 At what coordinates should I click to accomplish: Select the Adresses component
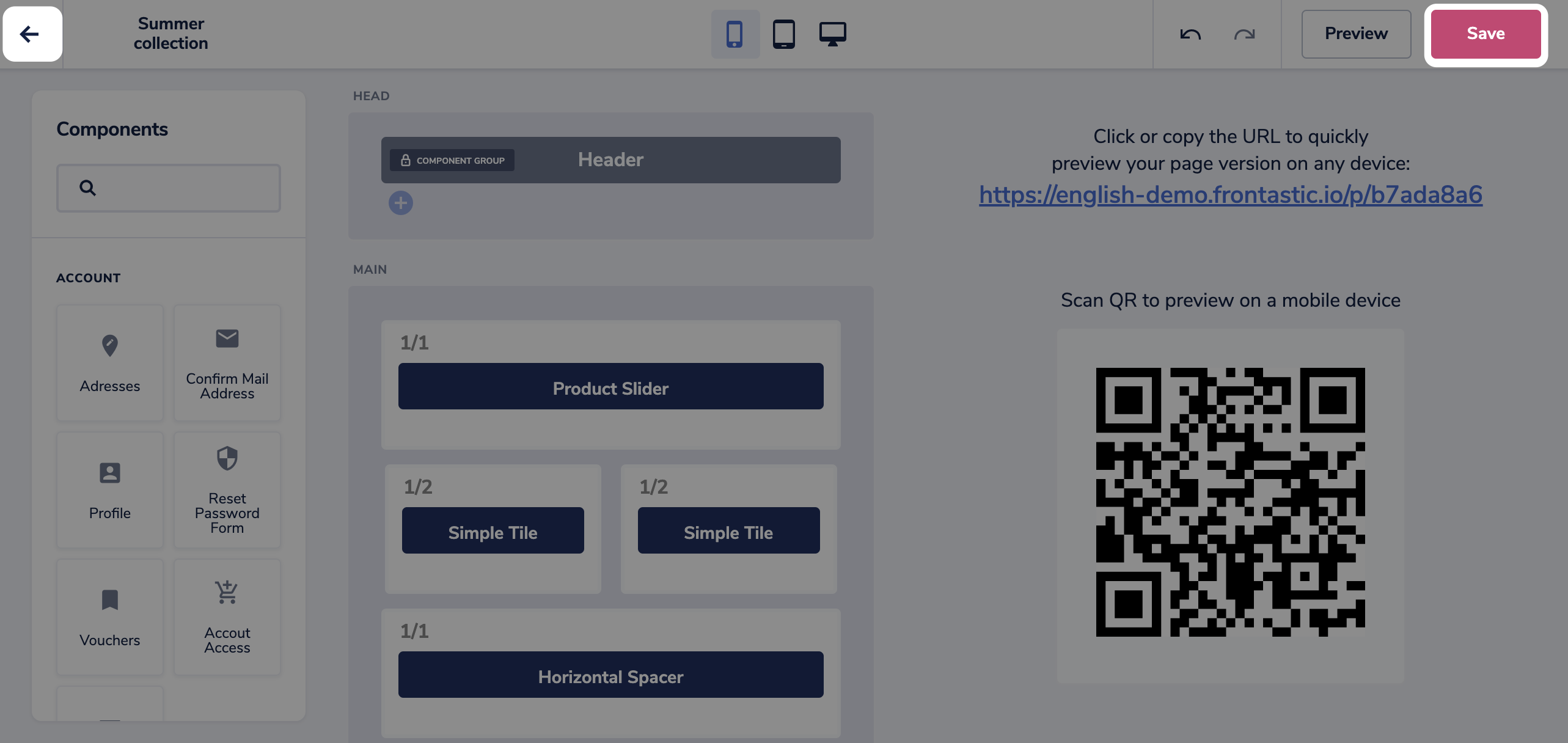(x=110, y=363)
